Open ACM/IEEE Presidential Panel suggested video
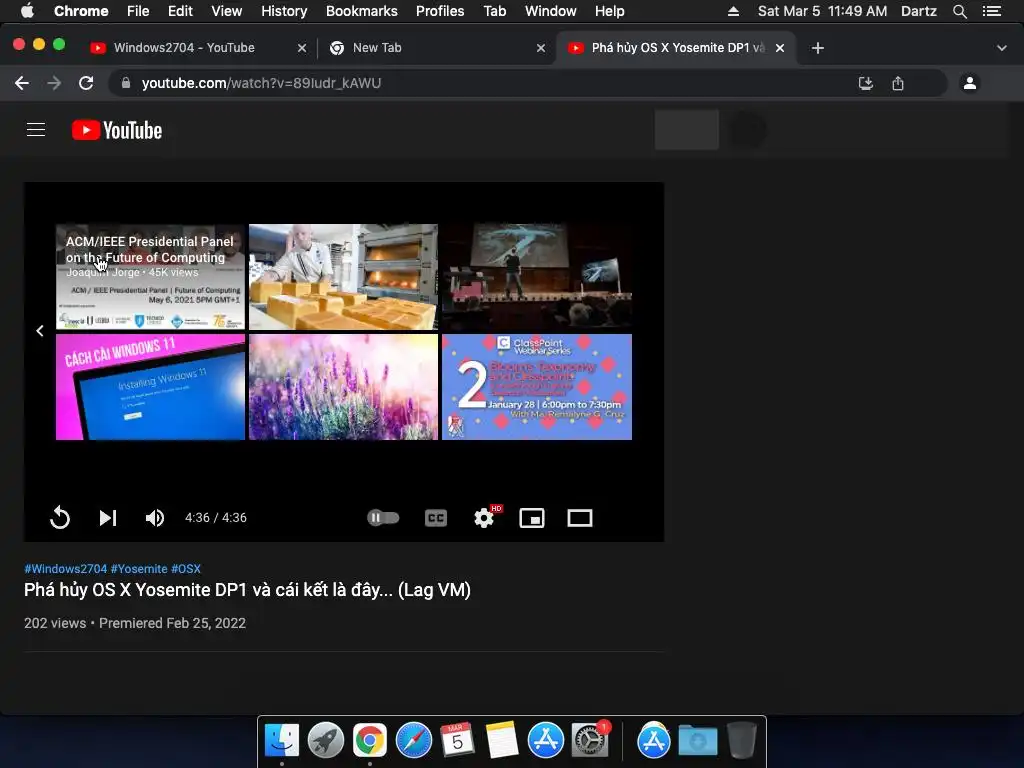The image size is (1024, 768). click(150, 277)
